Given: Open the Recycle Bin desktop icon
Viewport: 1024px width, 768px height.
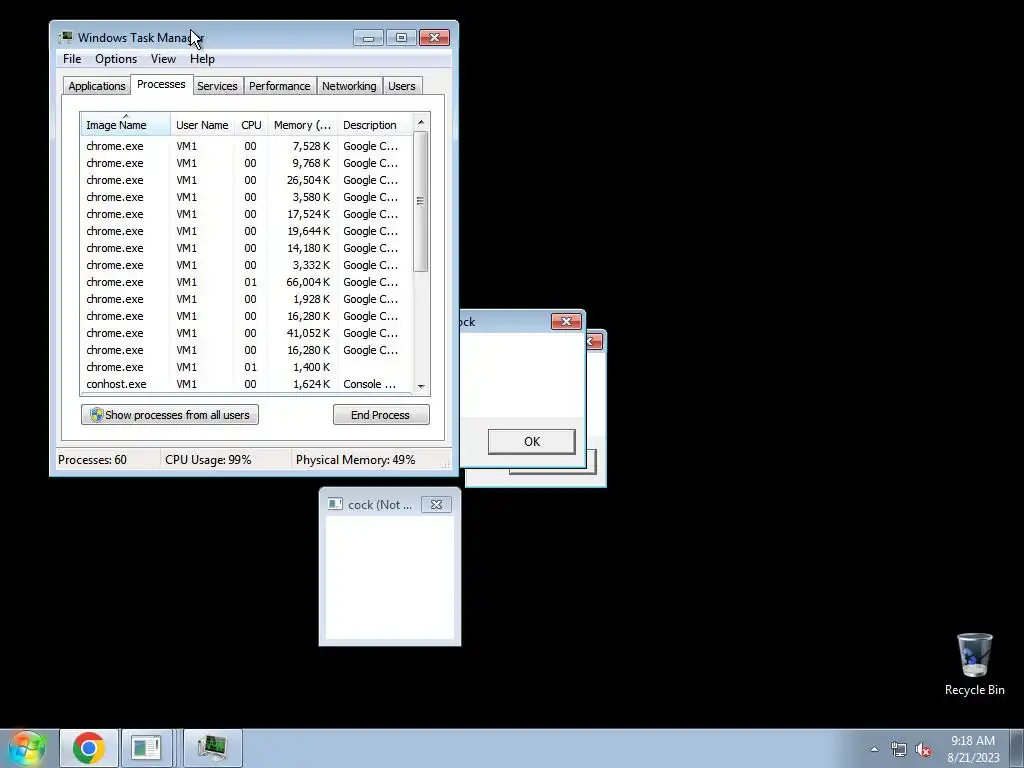Looking at the screenshot, I should pyautogui.click(x=974, y=664).
